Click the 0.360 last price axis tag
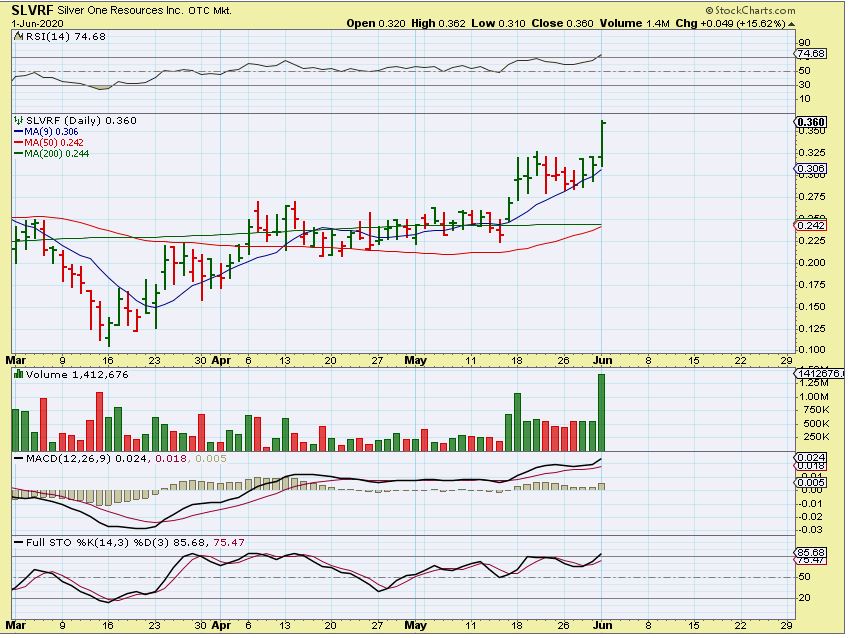Image resolution: width=849 pixels, height=638 pixels. (811, 122)
